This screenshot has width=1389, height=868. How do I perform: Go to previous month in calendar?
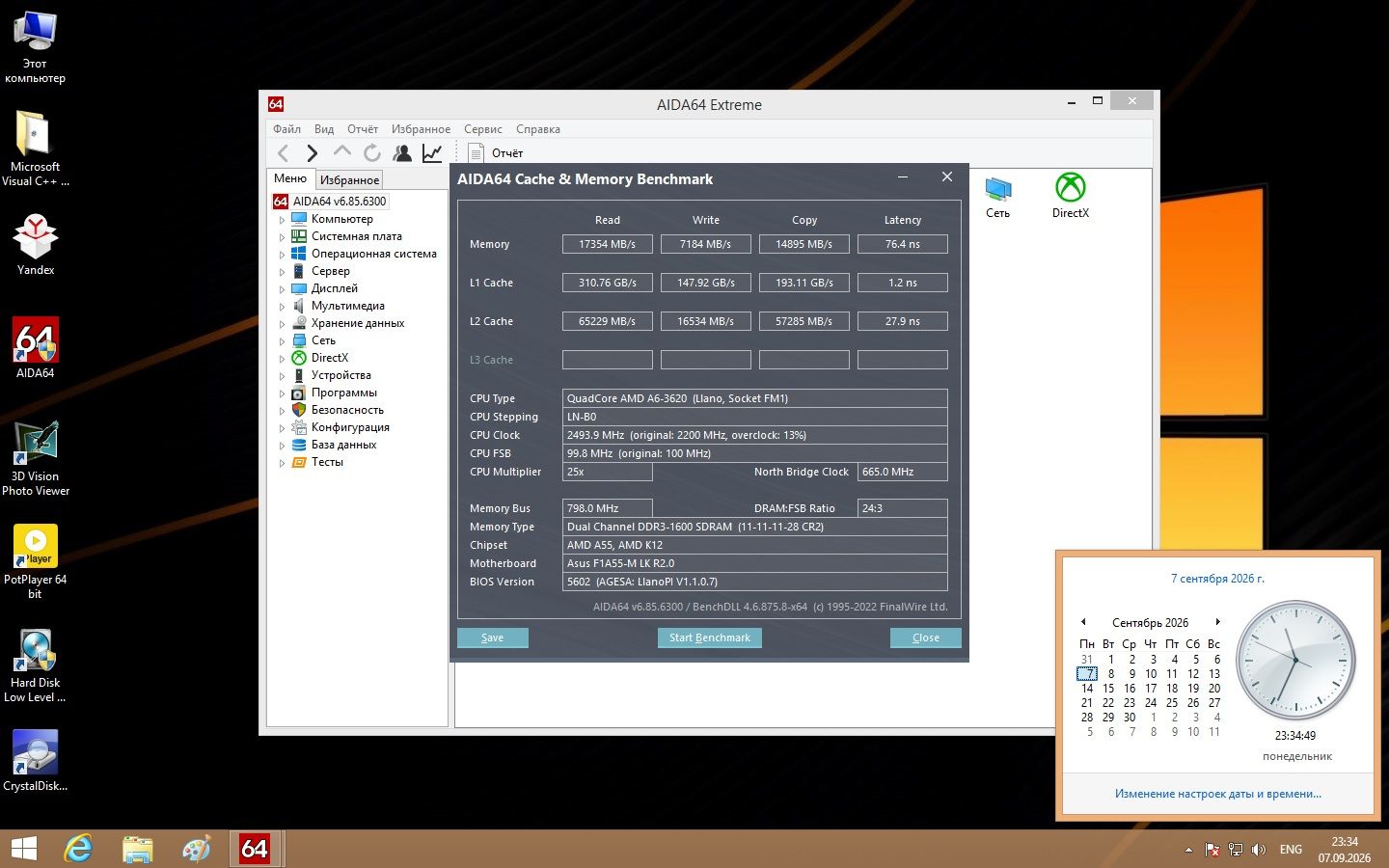click(1083, 622)
